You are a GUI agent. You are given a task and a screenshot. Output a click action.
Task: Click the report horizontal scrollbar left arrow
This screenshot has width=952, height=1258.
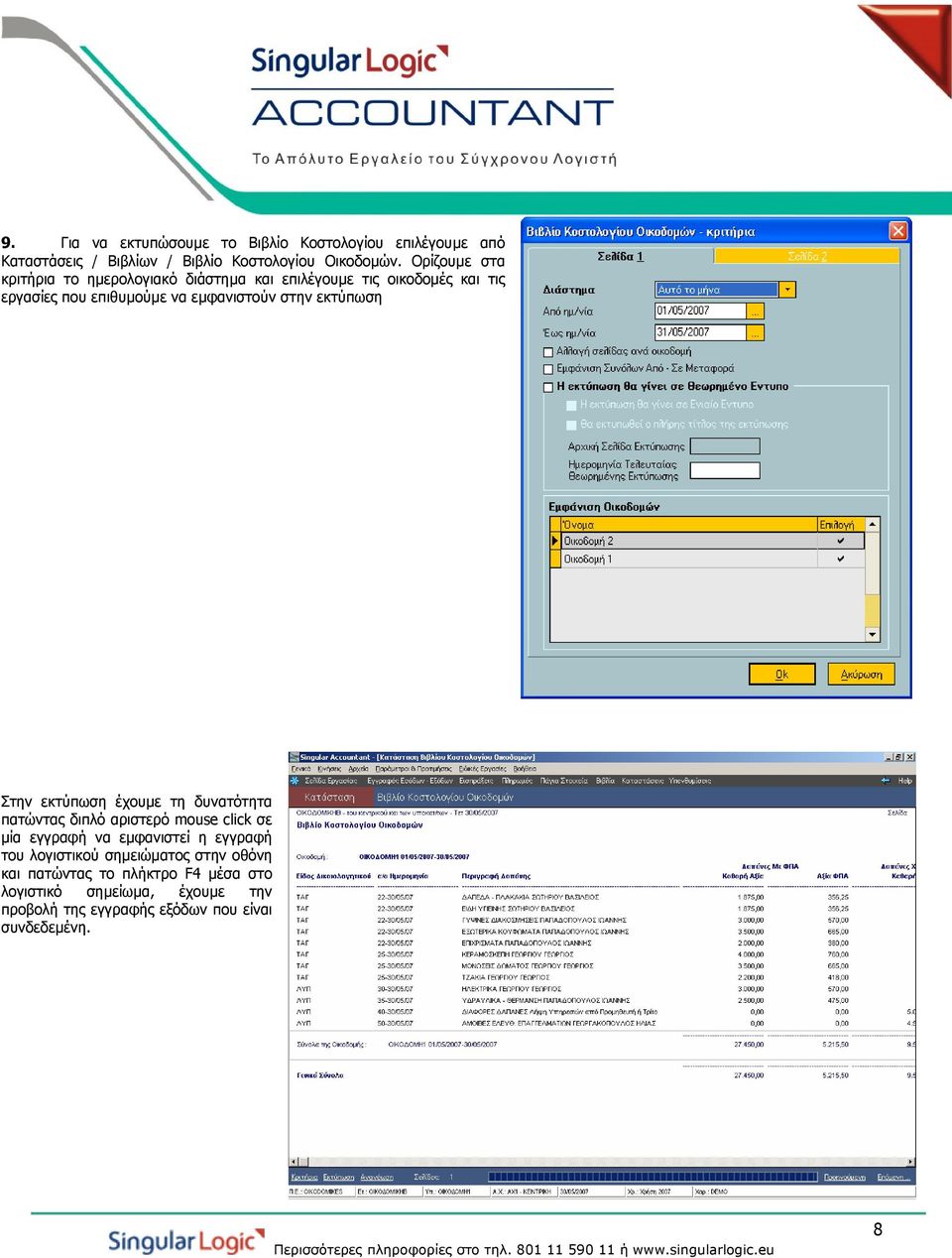tap(294, 1161)
